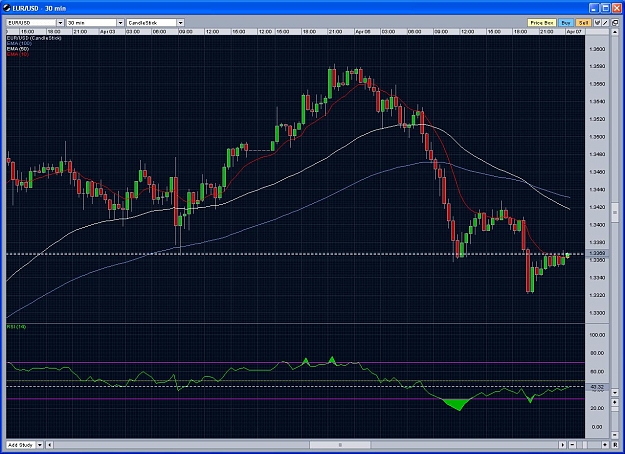
Task: Click the 1.3600 price axis label
Action: (597, 49)
